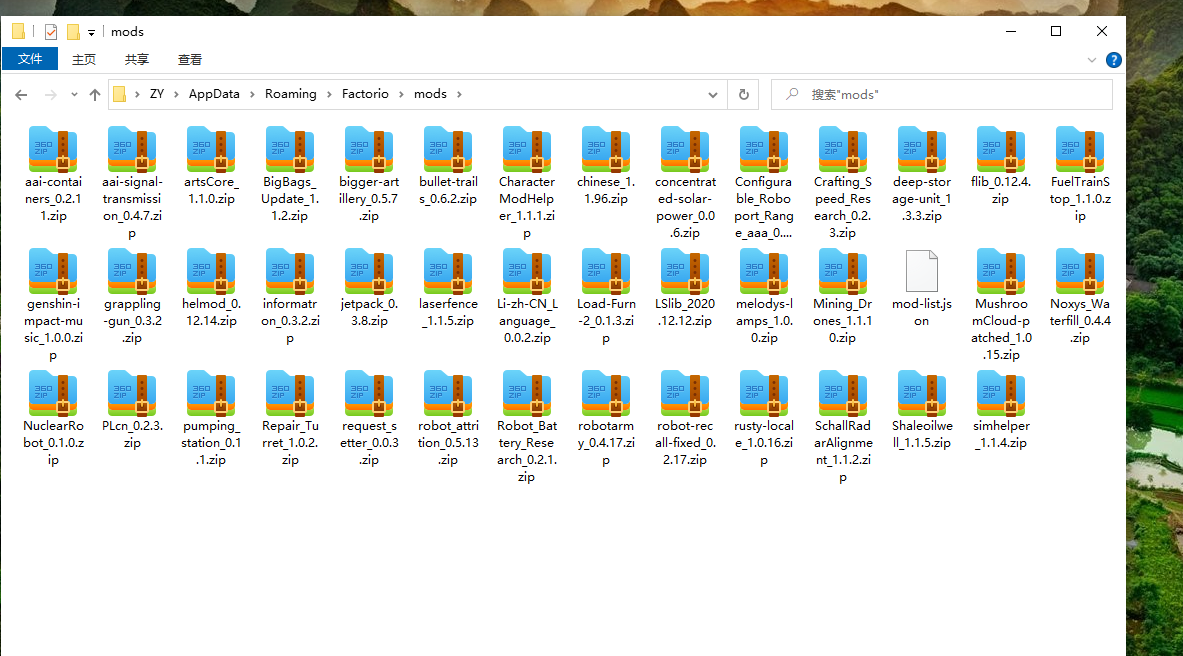Expand subfolders chevron after mods breadcrumb
Screen dimensions: 1183x656
tap(459, 94)
